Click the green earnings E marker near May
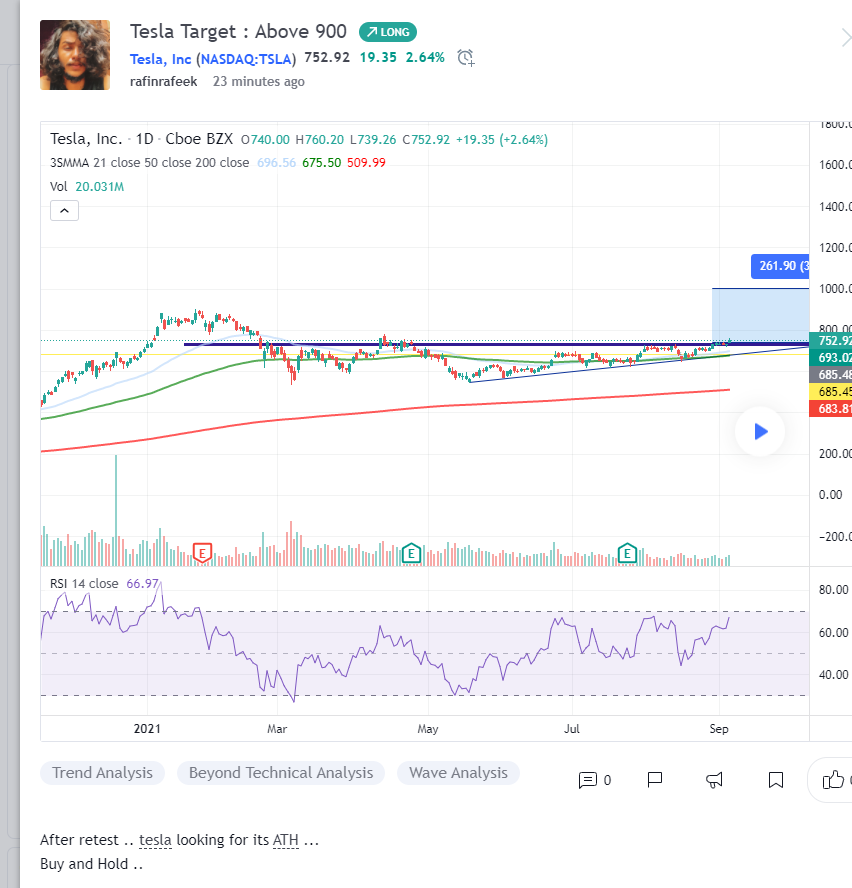This screenshot has height=888, width=852. (x=411, y=553)
